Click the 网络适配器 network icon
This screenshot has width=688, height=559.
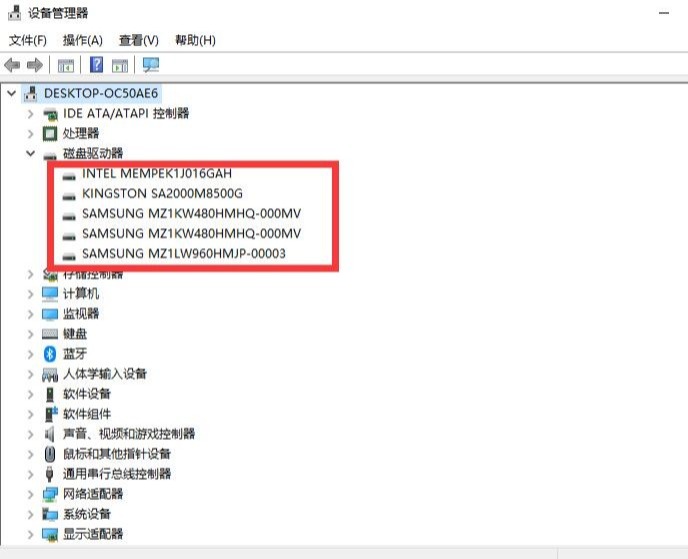[50, 494]
